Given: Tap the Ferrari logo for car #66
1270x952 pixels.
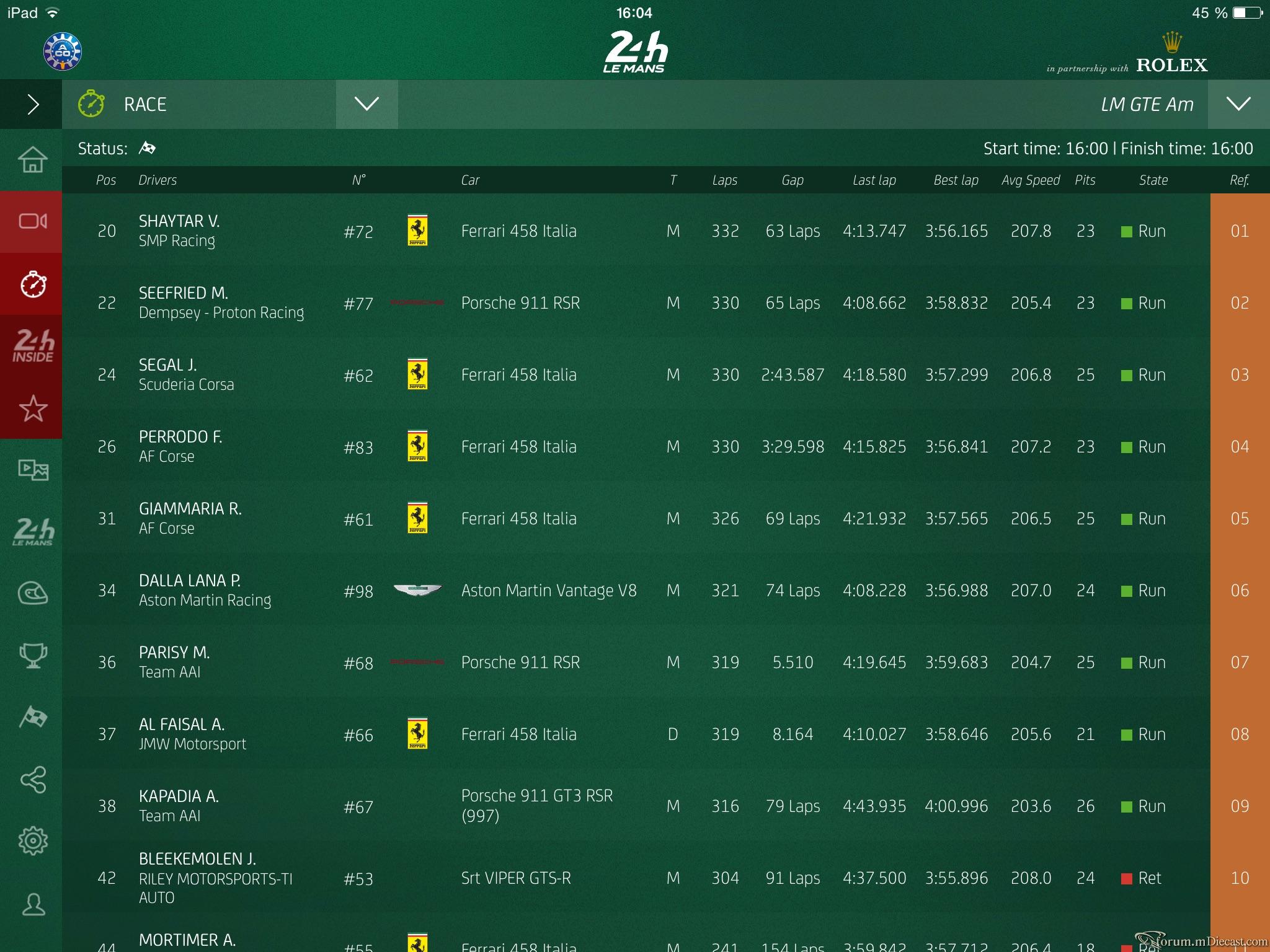Looking at the screenshot, I should point(417,734).
